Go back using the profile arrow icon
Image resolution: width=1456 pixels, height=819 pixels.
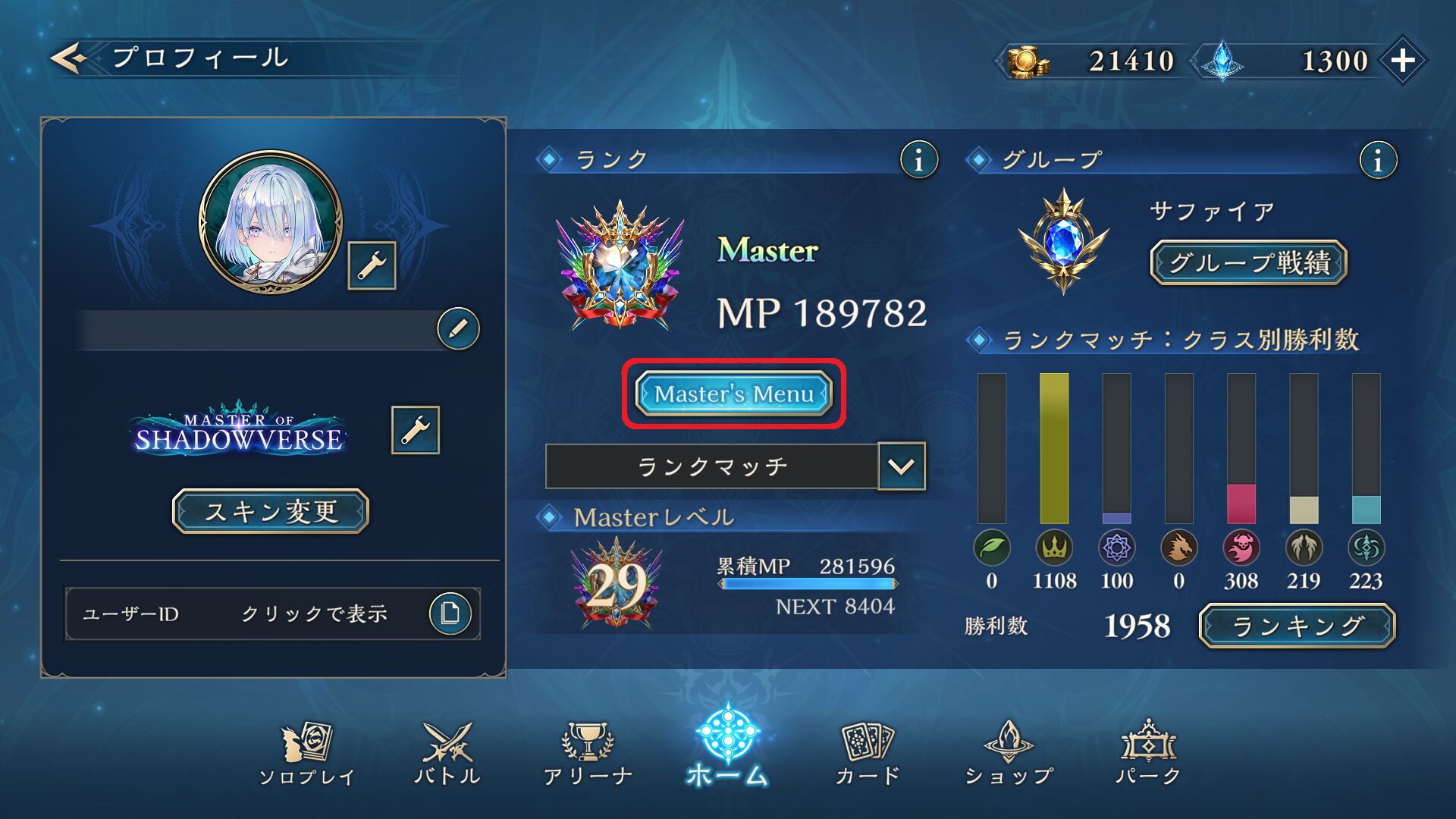pyautogui.click(x=68, y=58)
